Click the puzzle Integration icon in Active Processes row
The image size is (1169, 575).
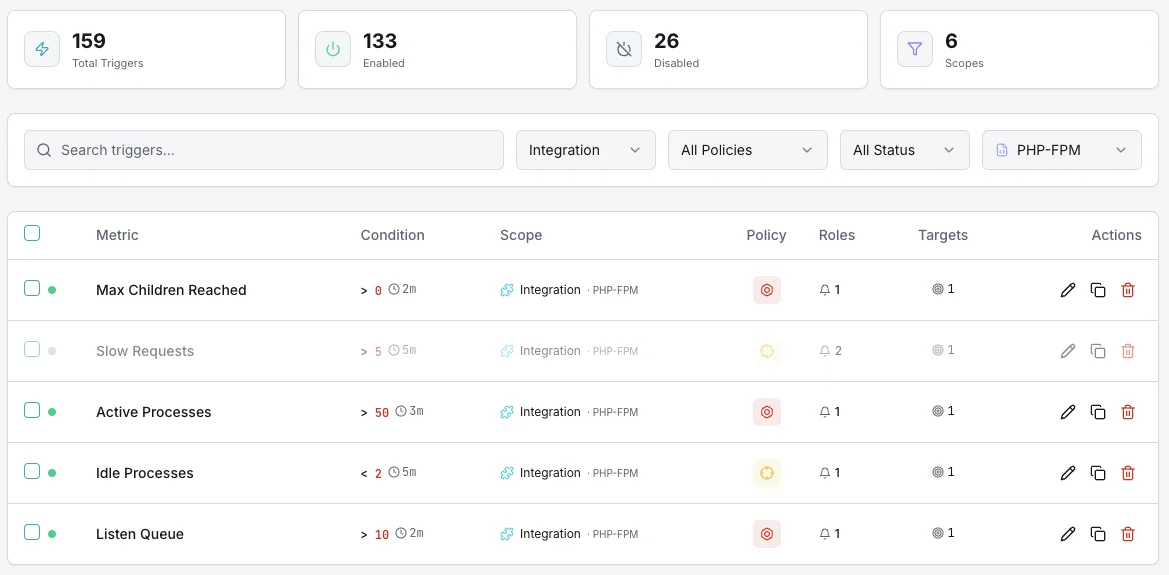click(x=507, y=412)
